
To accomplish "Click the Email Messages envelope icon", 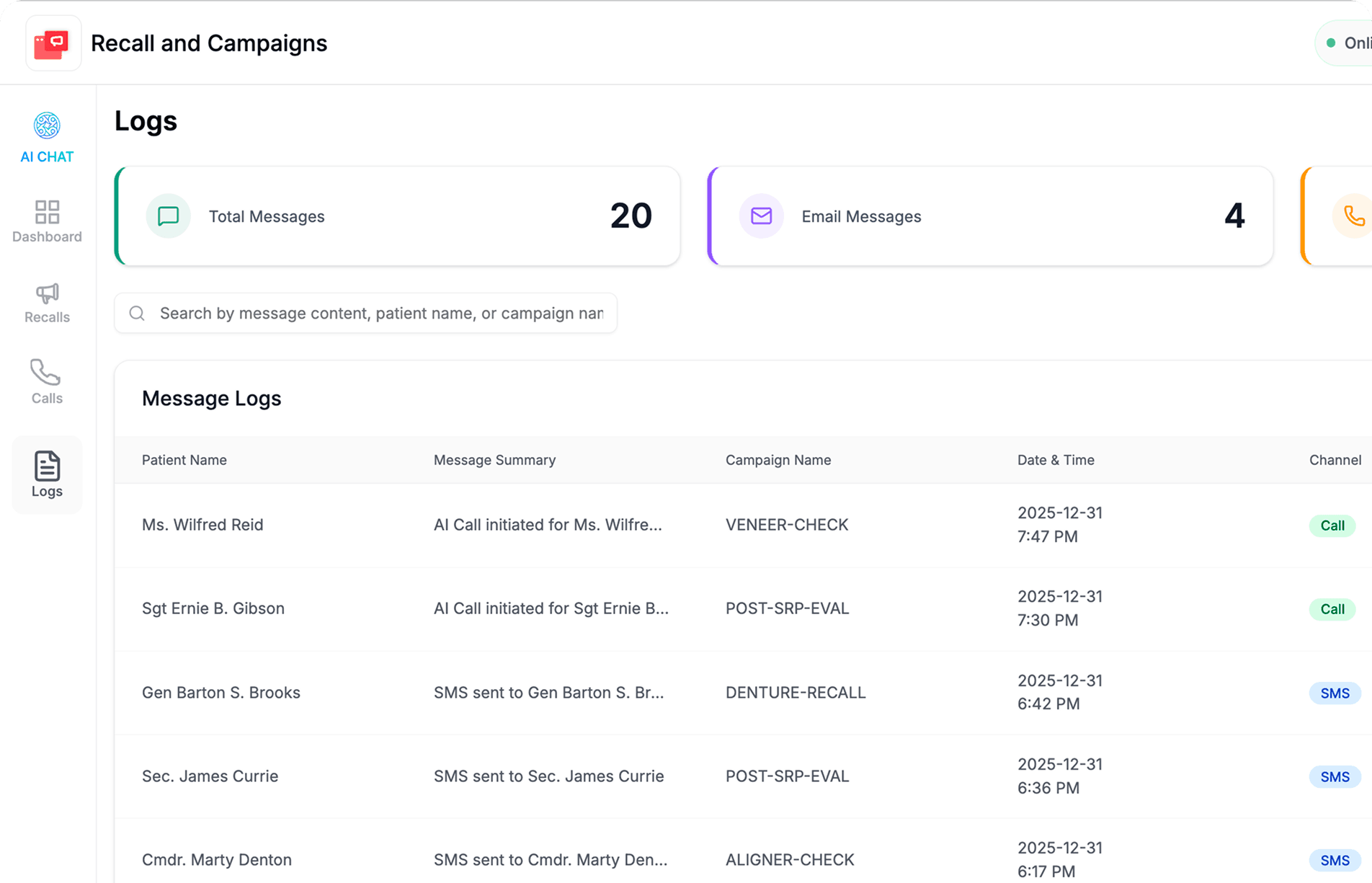I will 761,216.
